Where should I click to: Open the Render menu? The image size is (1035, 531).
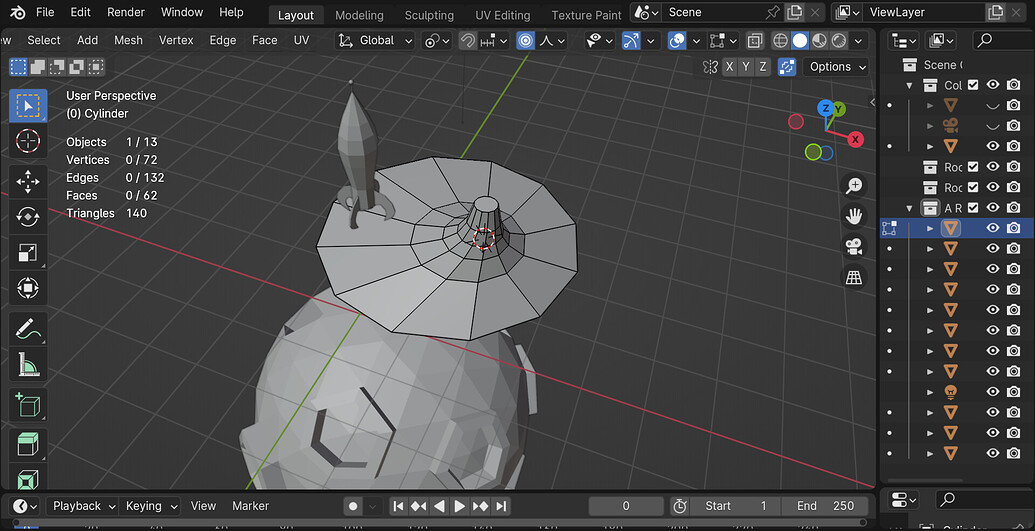(126, 13)
